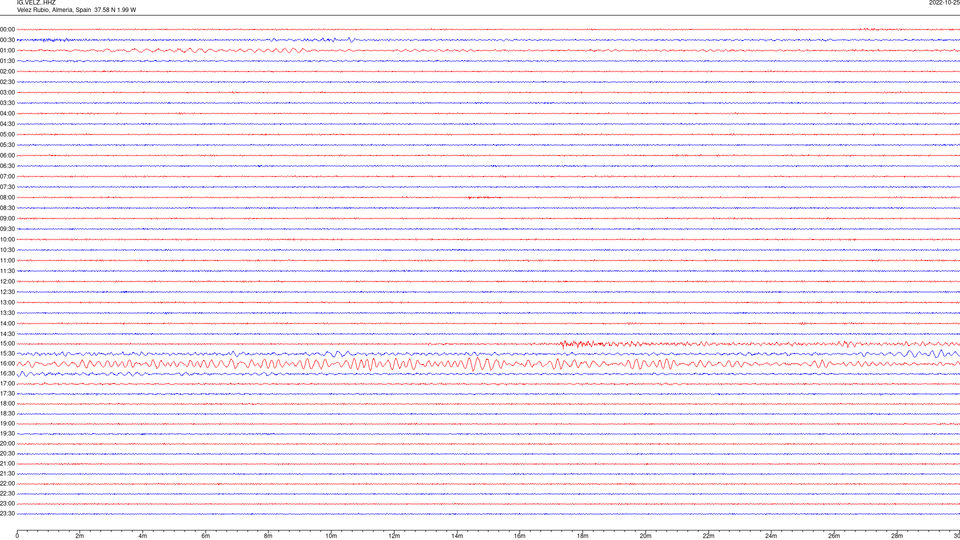This screenshot has width=960, height=540.
Task: Pick the 10:00 row label
Action: [x=7, y=239]
